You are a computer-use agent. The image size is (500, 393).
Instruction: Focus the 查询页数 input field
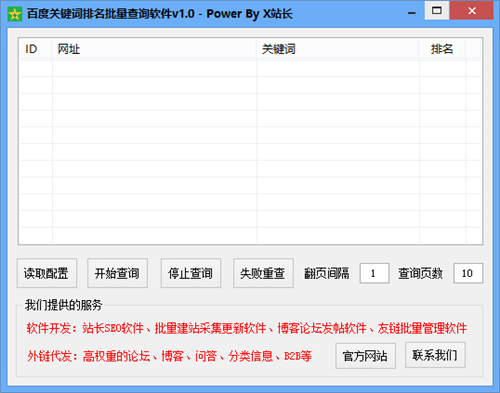[x=468, y=273]
